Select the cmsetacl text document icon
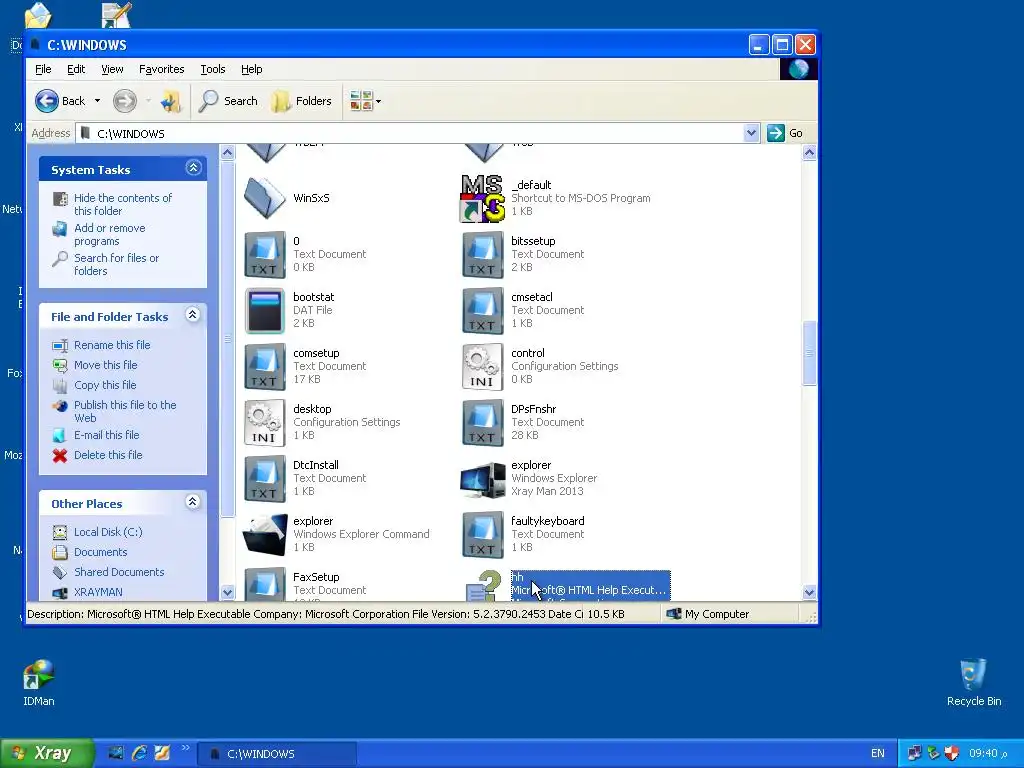 coord(483,311)
